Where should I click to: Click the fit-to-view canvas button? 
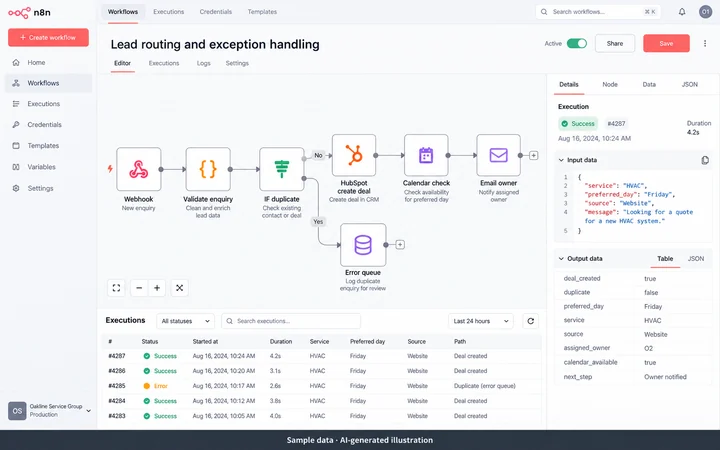tap(116, 288)
